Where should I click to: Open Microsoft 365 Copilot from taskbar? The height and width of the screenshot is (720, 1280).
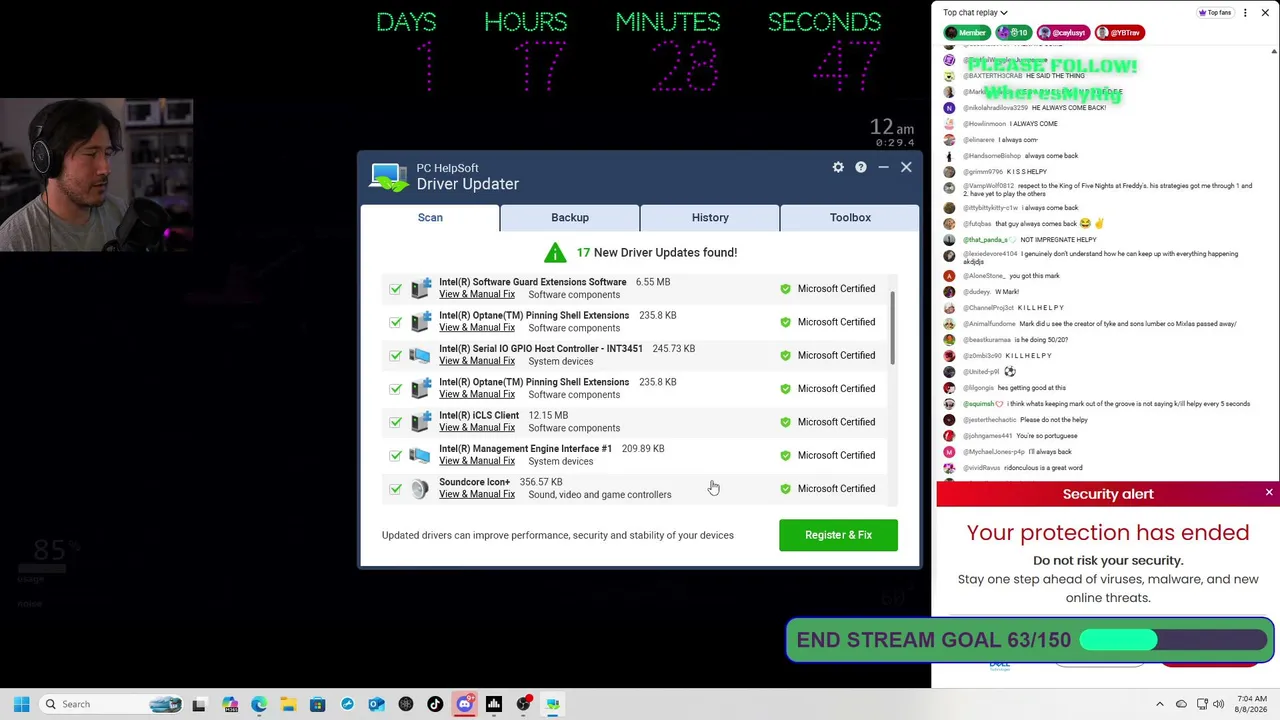click(x=230, y=704)
